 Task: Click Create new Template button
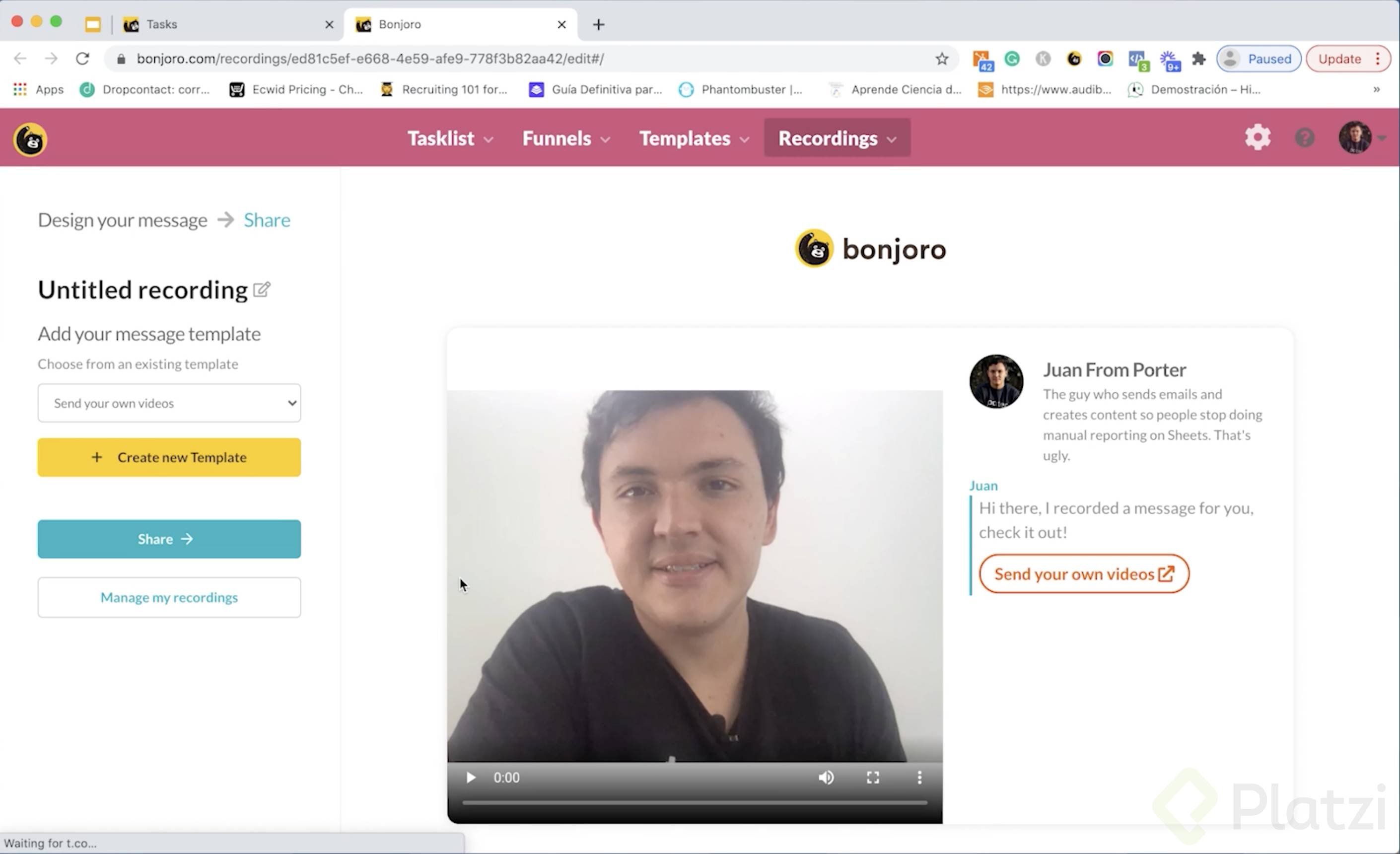point(169,457)
